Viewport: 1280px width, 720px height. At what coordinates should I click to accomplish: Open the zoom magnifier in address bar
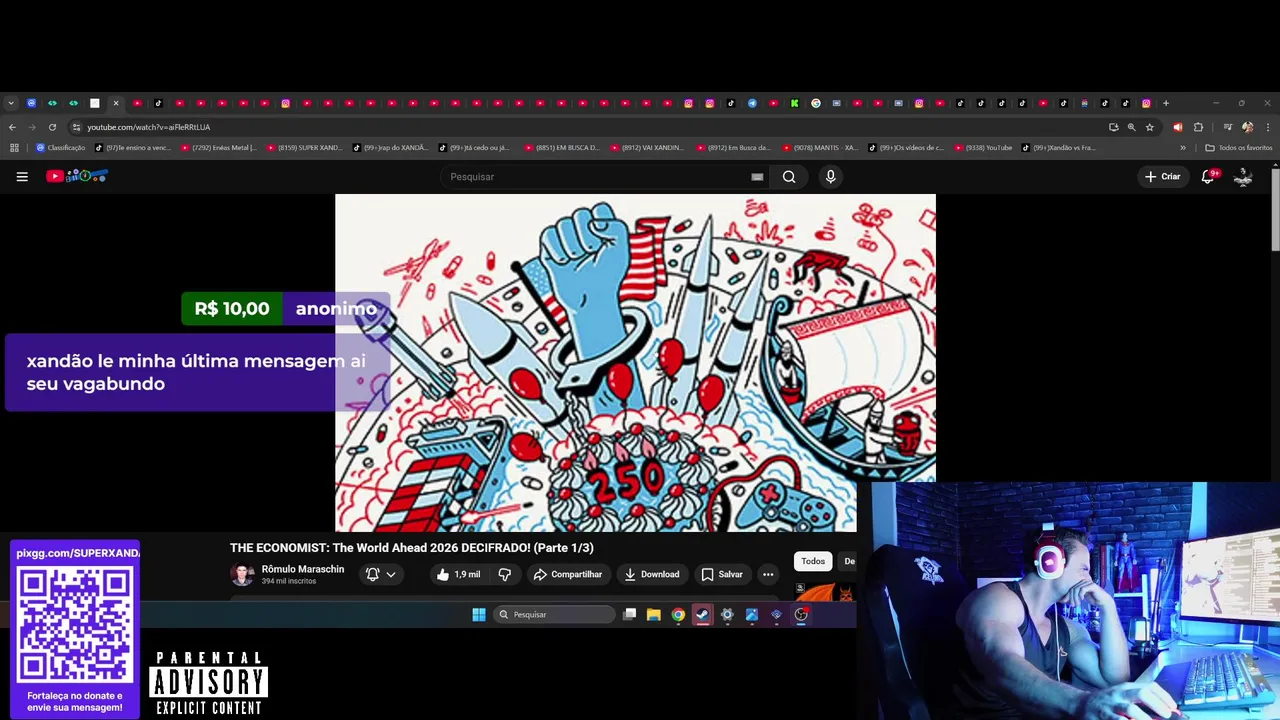[x=1131, y=127]
